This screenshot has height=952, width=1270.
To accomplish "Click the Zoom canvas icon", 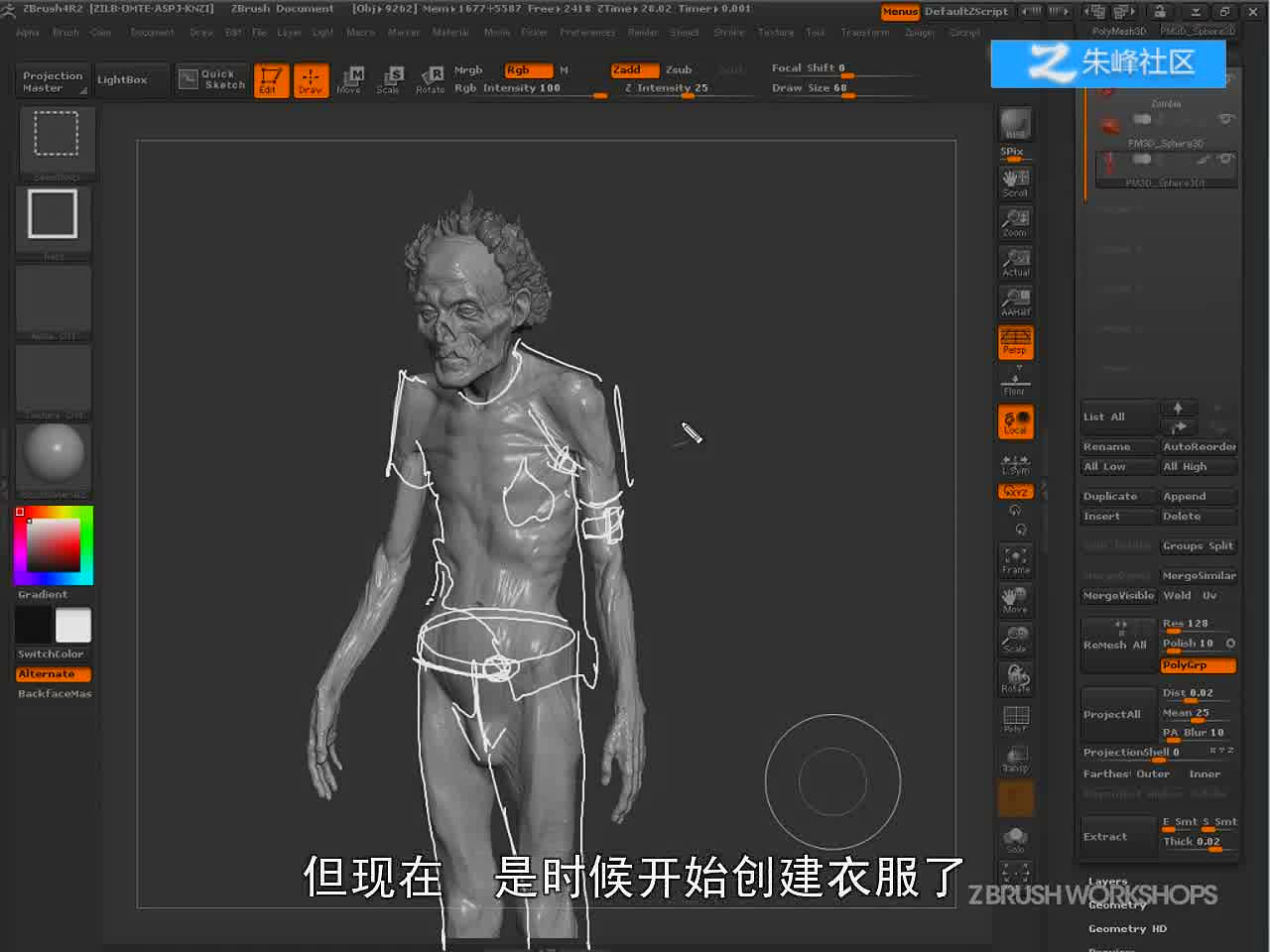I will point(1015,222).
